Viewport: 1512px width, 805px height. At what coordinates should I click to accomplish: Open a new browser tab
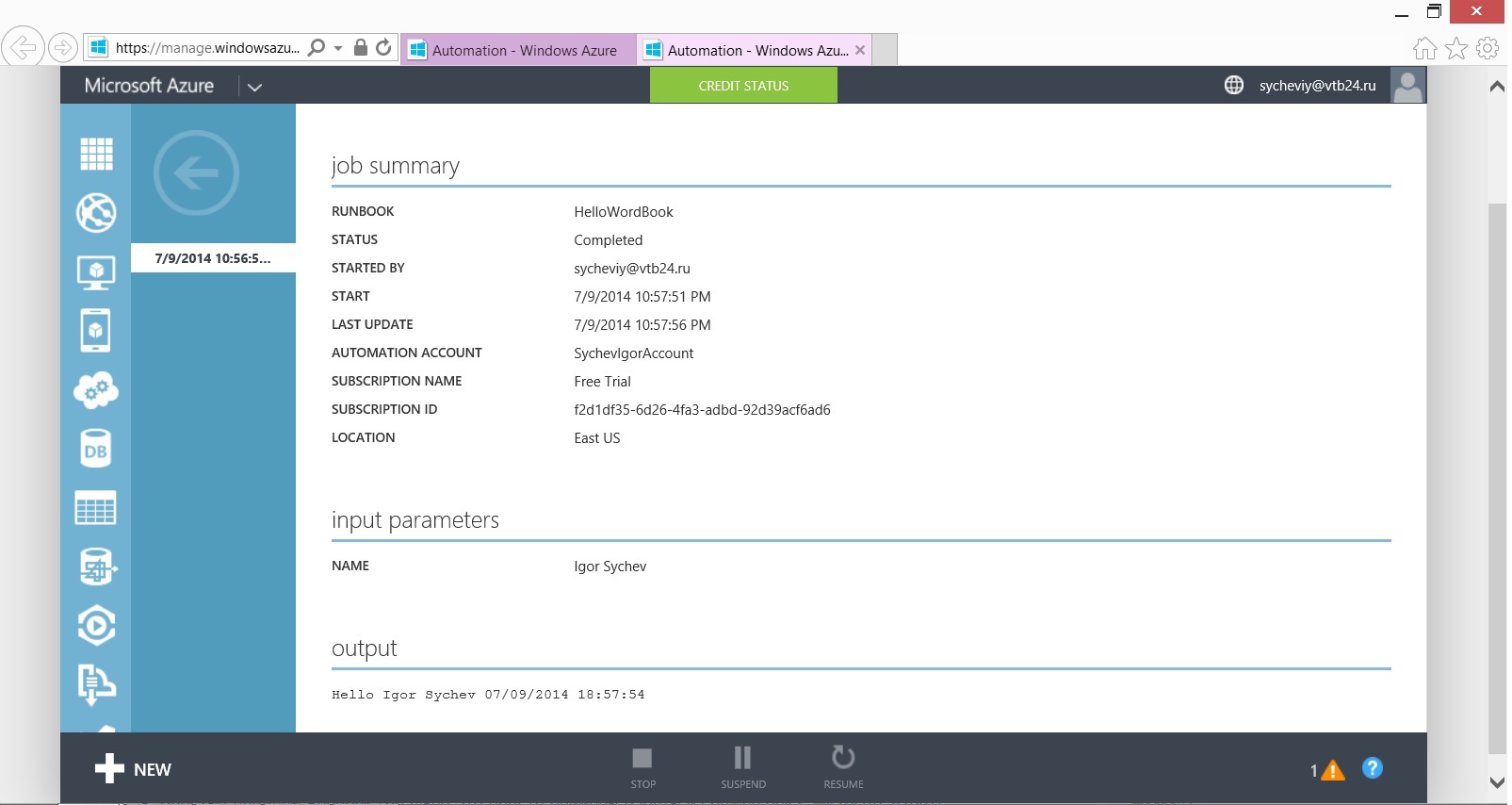point(885,50)
